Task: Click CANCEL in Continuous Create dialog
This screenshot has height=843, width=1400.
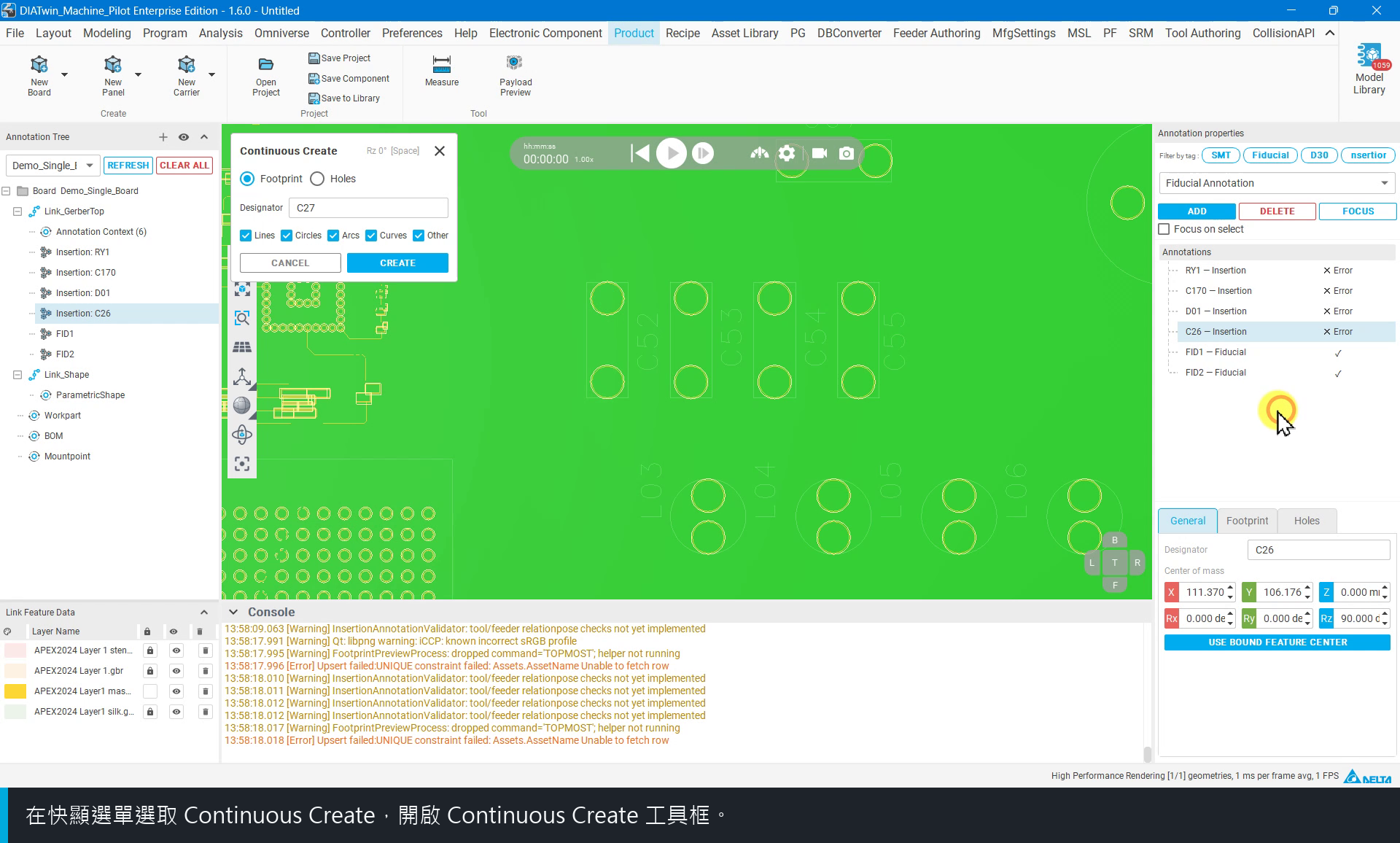Action: click(x=290, y=263)
